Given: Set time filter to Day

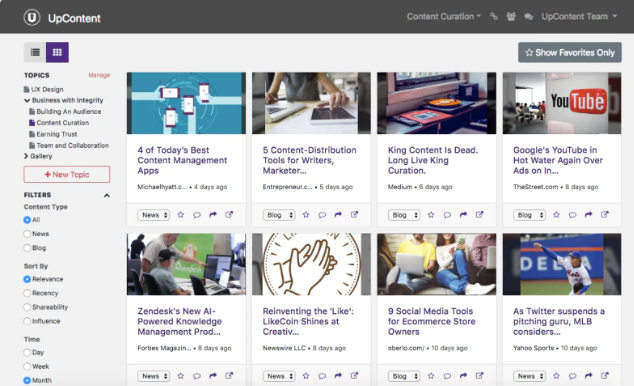Looking at the screenshot, I should pos(27,352).
